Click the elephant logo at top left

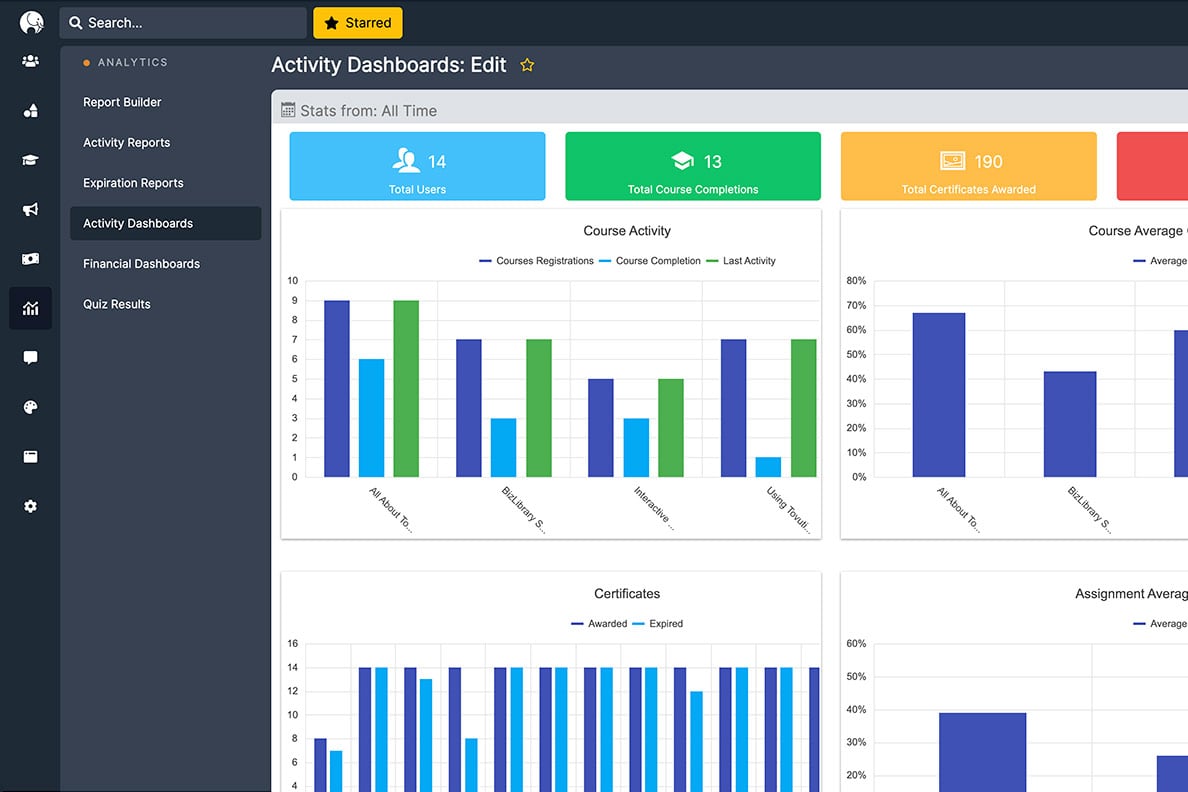[x=30, y=20]
